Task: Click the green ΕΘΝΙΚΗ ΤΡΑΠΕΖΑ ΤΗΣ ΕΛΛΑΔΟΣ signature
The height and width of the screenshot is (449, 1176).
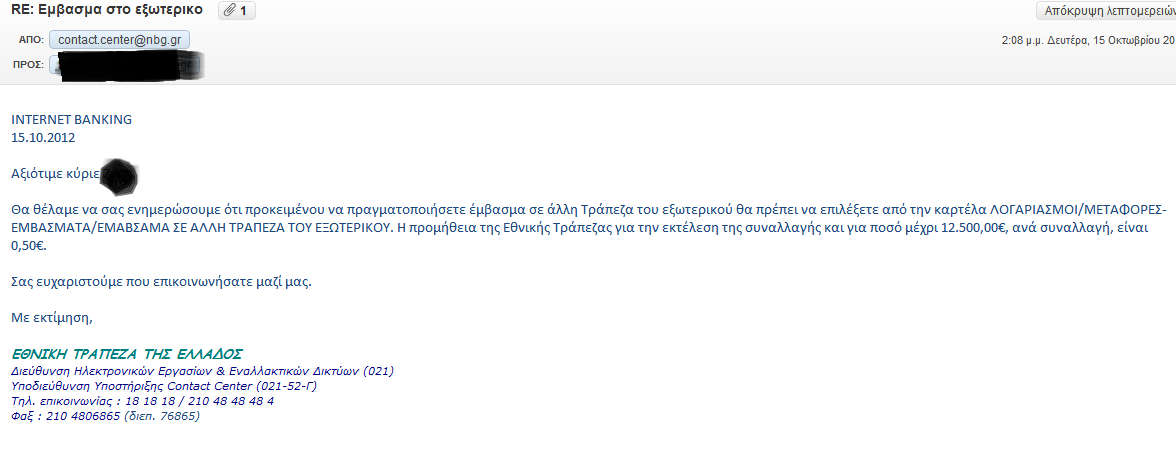Action: (x=127, y=354)
